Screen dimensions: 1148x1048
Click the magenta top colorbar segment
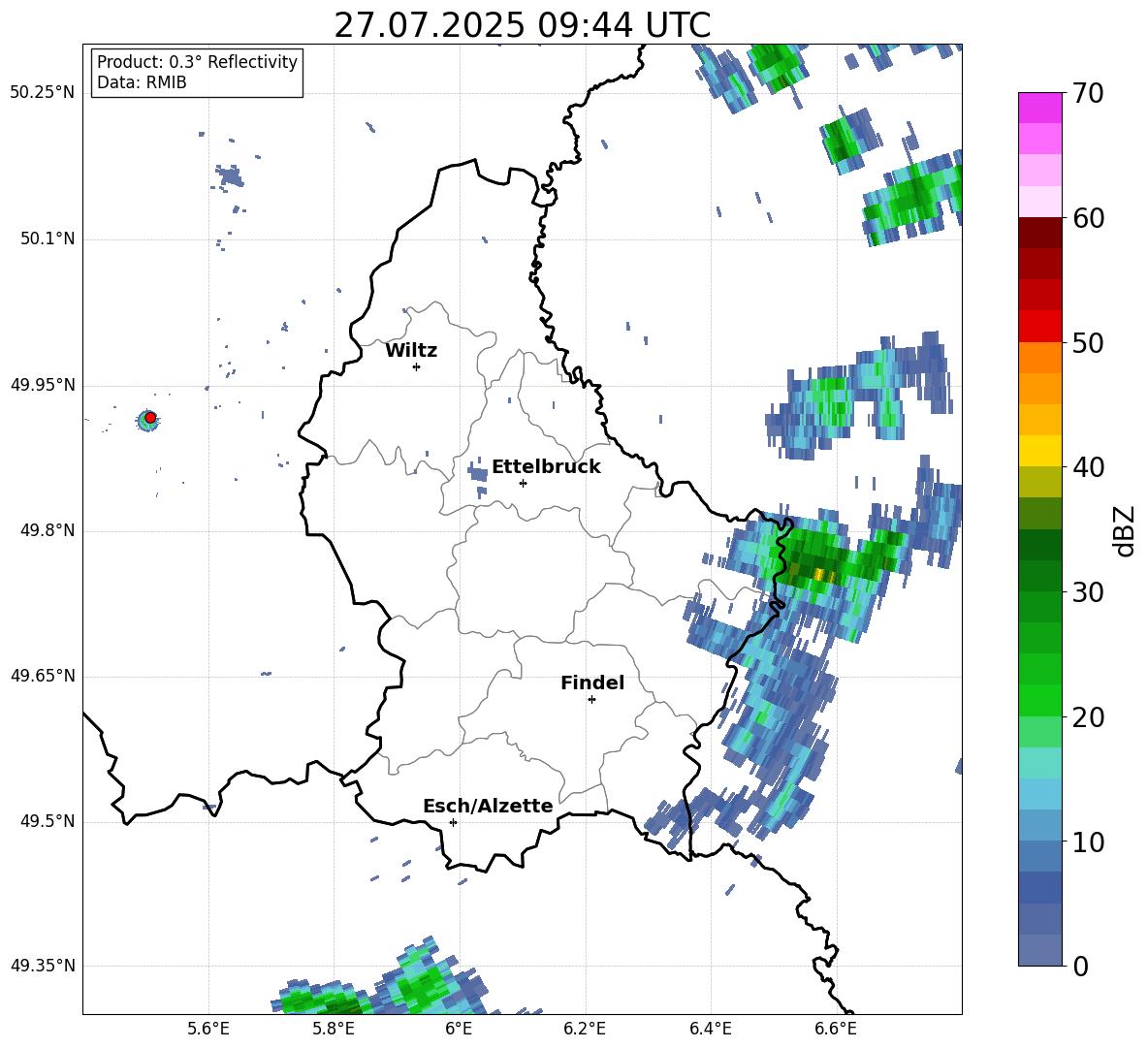(1039, 108)
